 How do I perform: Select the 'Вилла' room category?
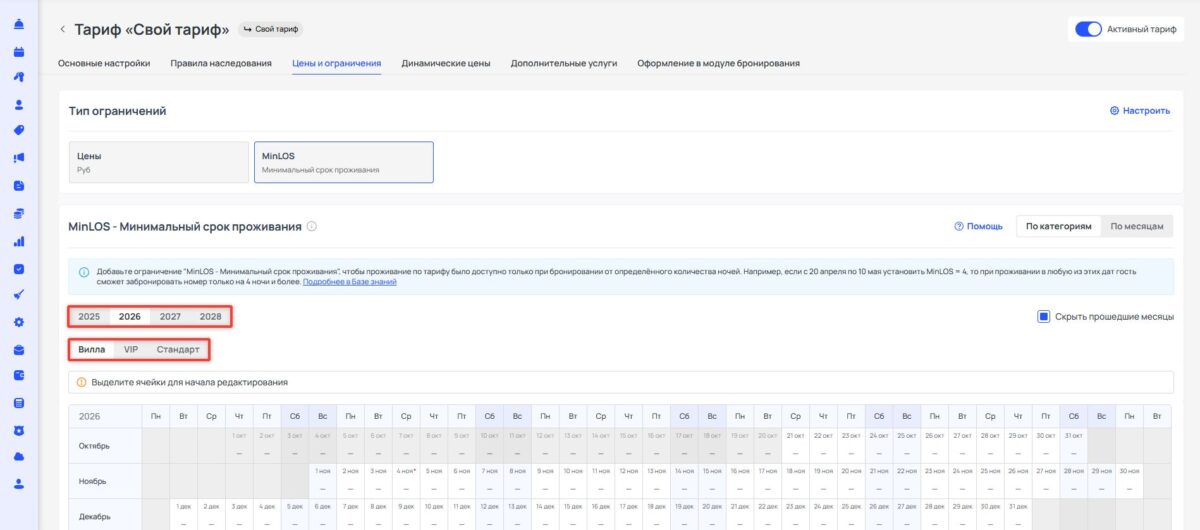click(x=92, y=350)
